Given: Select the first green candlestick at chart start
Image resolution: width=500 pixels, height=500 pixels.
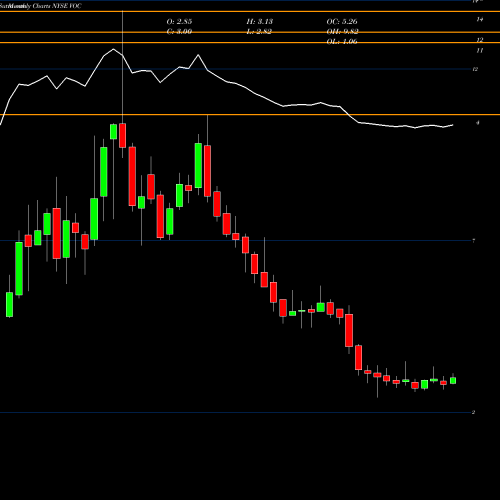Looking at the screenshot, I should [x=9, y=304].
